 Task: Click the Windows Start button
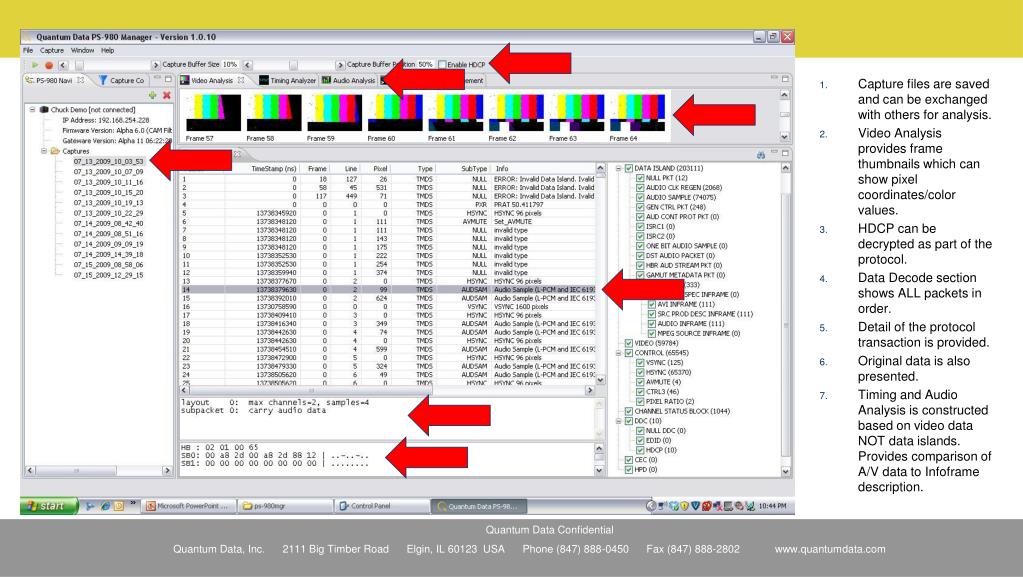(x=49, y=506)
